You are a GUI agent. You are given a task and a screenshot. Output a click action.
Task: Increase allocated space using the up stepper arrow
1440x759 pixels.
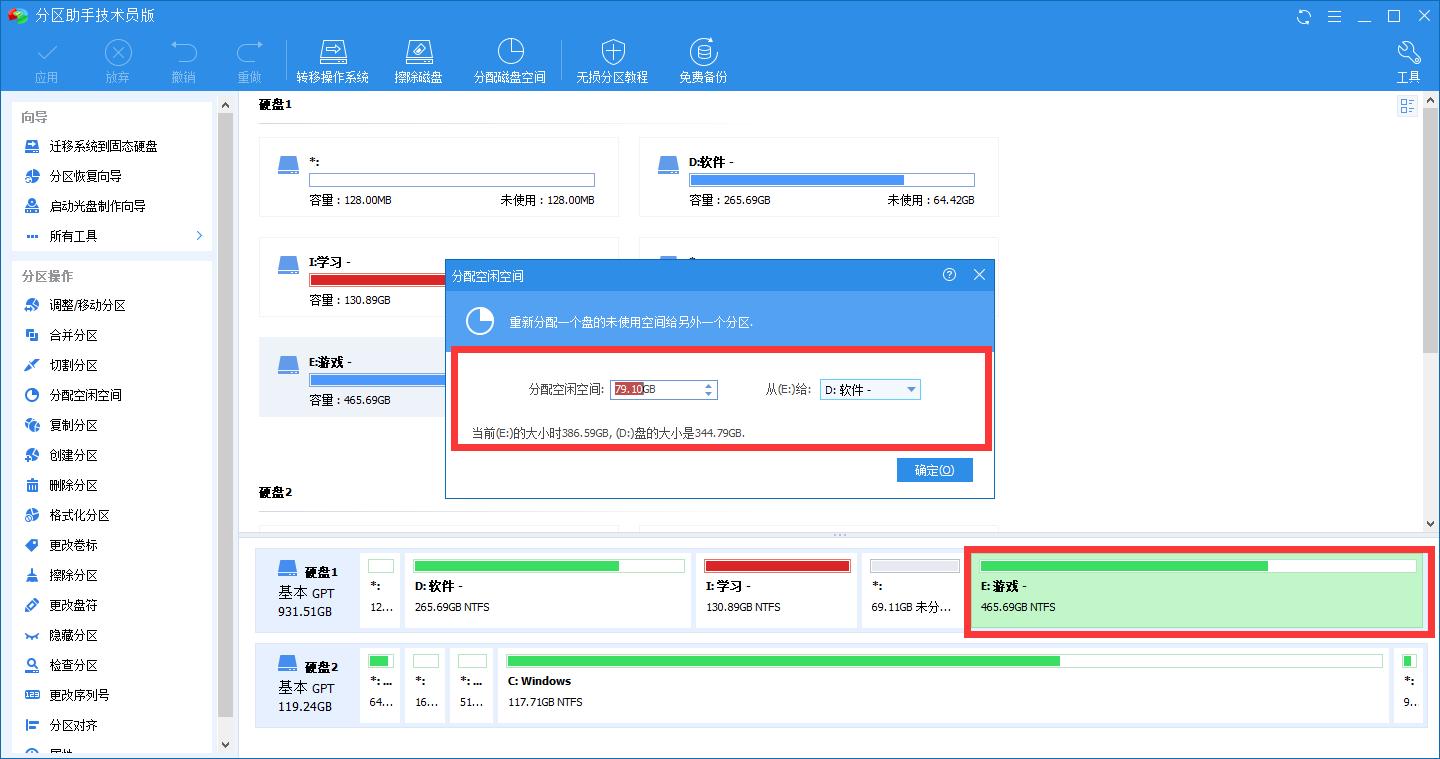(709, 385)
